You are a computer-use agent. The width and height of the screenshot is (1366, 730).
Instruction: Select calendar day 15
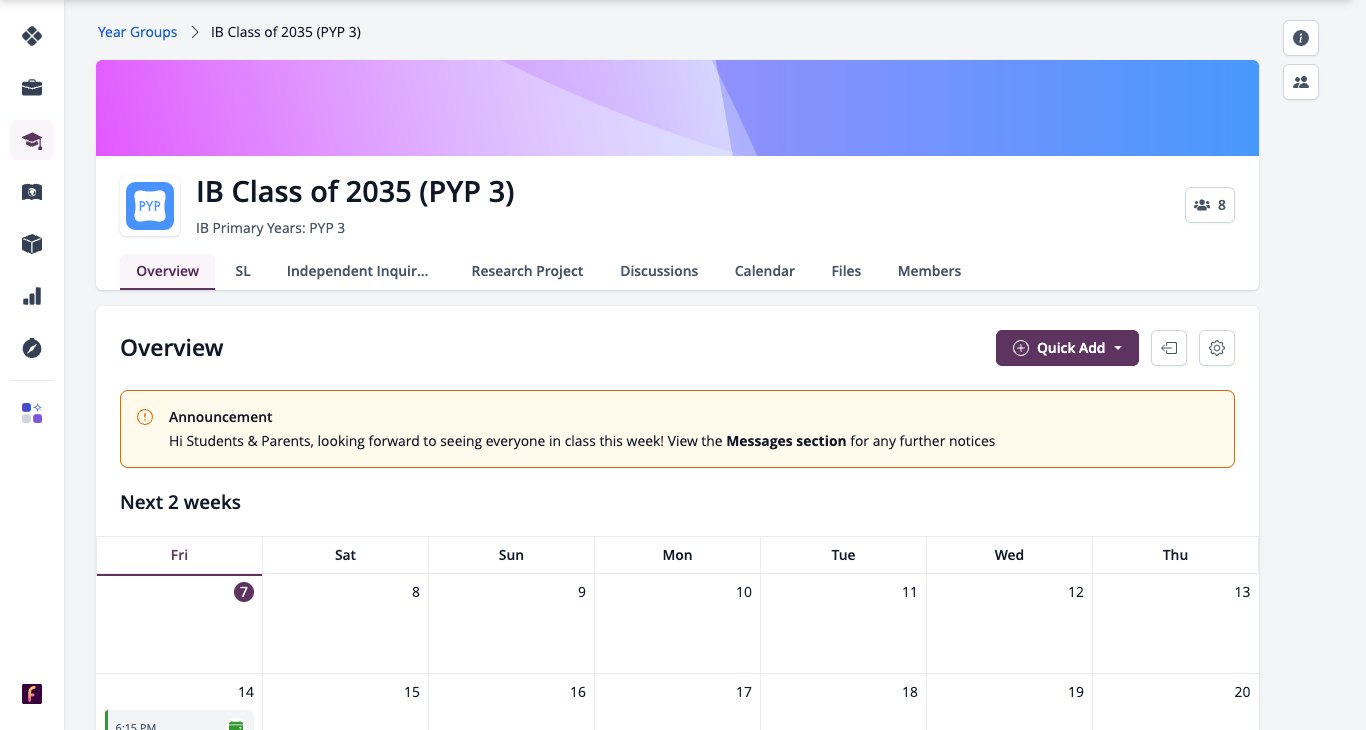pyautogui.click(x=412, y=692)
